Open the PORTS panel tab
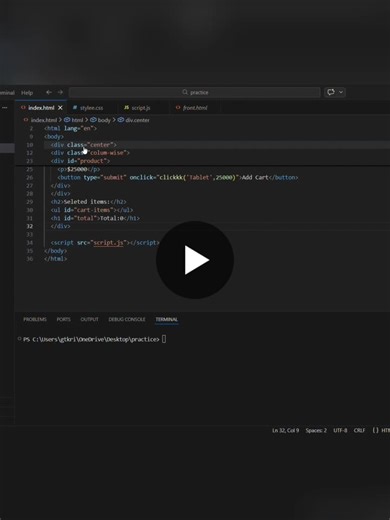 [x=63, y=319]
